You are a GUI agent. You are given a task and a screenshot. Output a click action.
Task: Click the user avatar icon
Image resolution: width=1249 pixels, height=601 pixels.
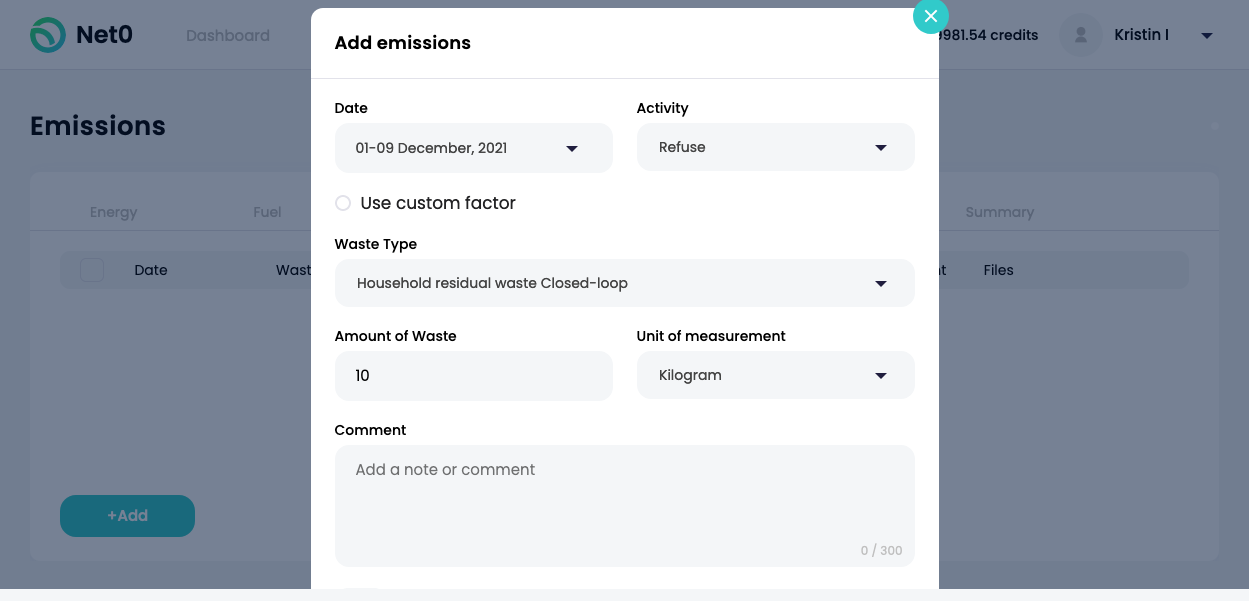point(1080,35)
